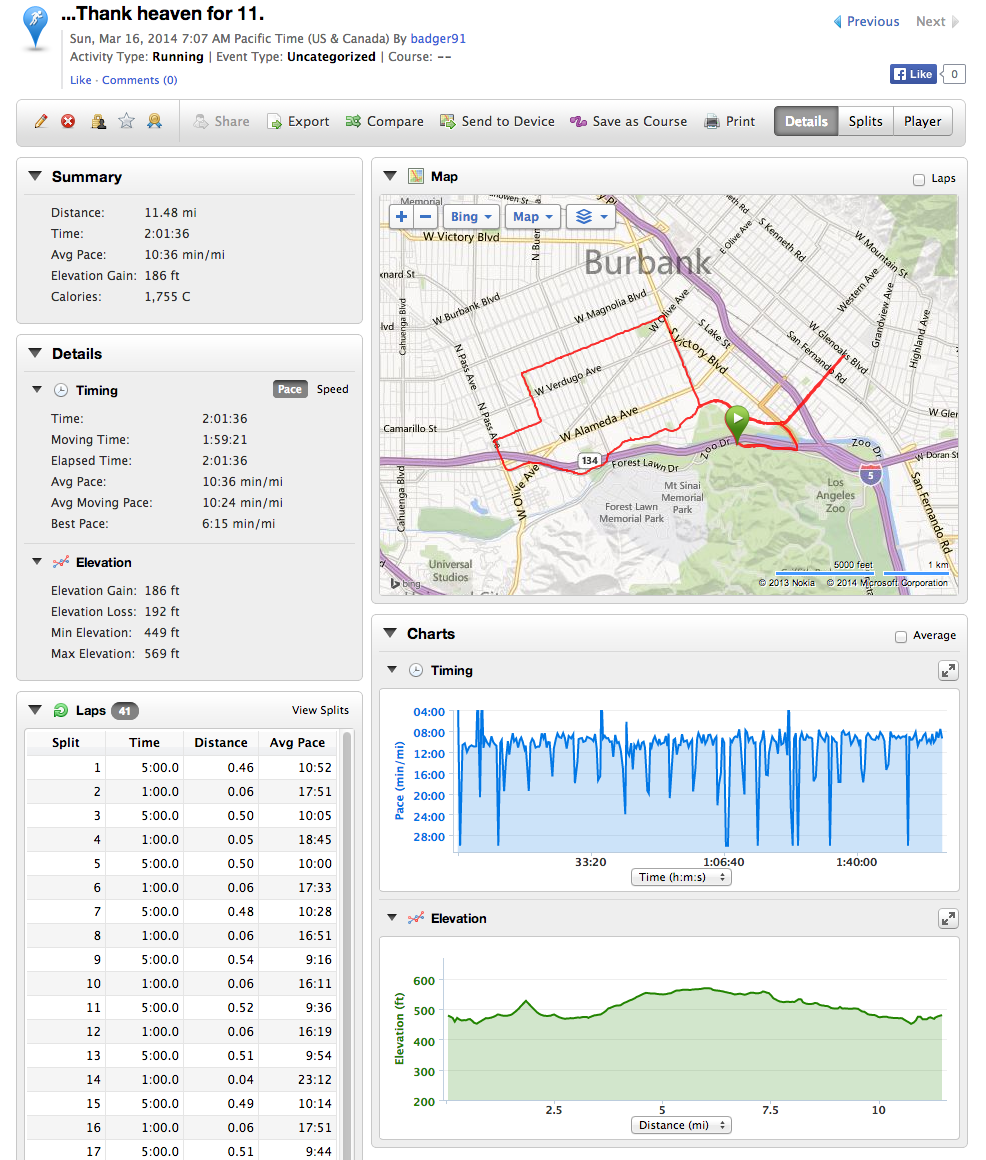Click the award ribbon badge icon
This screenshot has width=986, height=1160.
pos(154,121)
